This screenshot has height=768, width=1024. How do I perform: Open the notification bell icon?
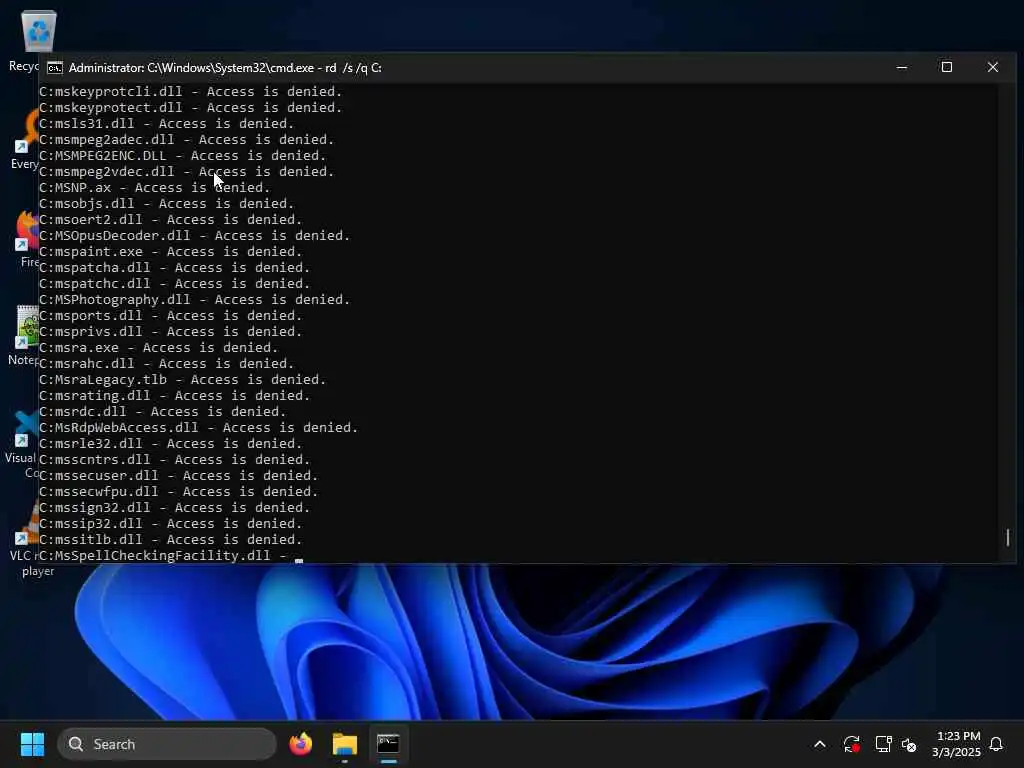coord(997,744)
